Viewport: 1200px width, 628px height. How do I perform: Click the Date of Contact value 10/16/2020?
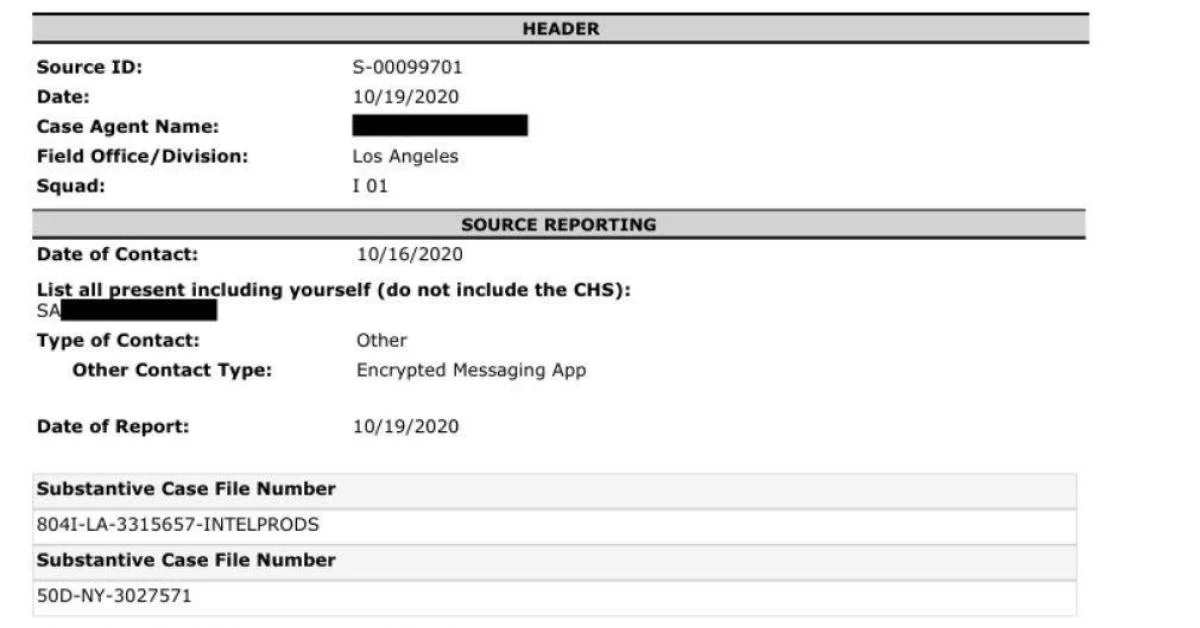tap(410, 254)
